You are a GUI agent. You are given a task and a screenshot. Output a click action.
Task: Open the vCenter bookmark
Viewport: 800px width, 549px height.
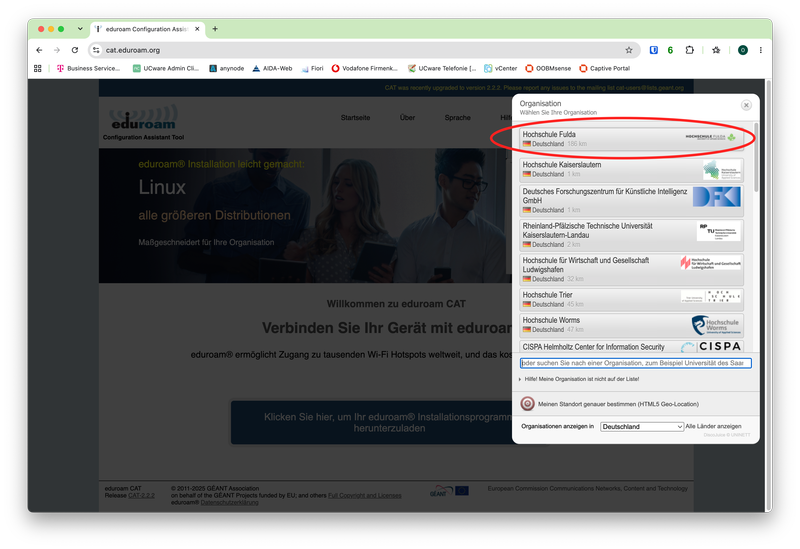[x=501, y=68]
